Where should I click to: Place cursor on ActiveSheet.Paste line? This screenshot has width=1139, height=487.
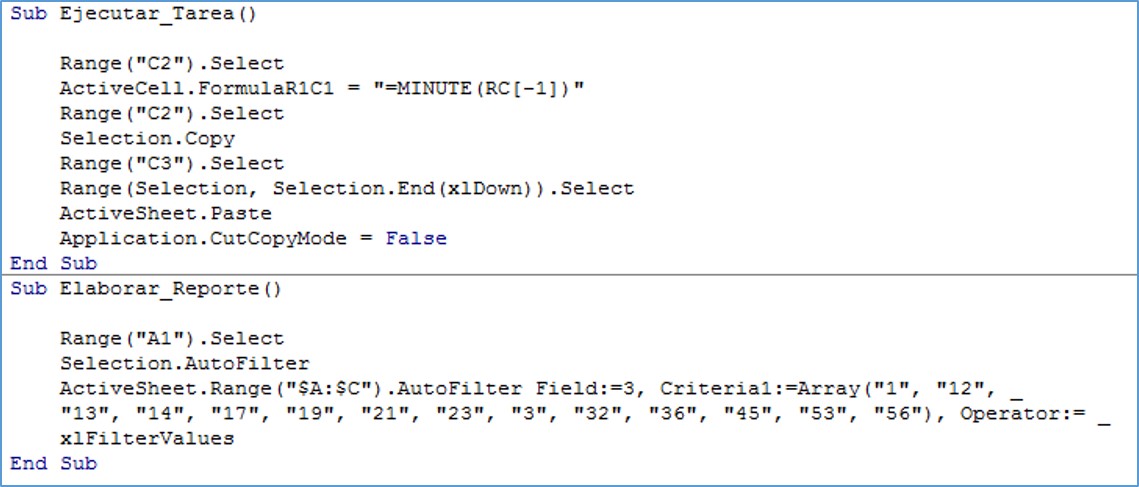click(165, 214)
